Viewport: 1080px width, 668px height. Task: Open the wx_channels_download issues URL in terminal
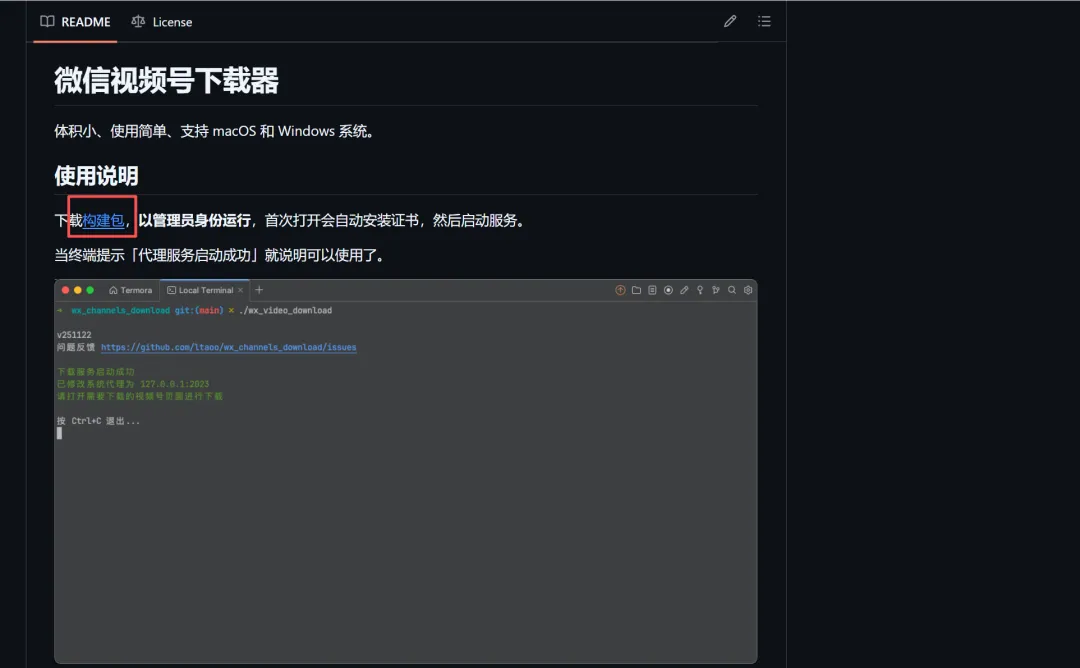(x=229, y=347)
